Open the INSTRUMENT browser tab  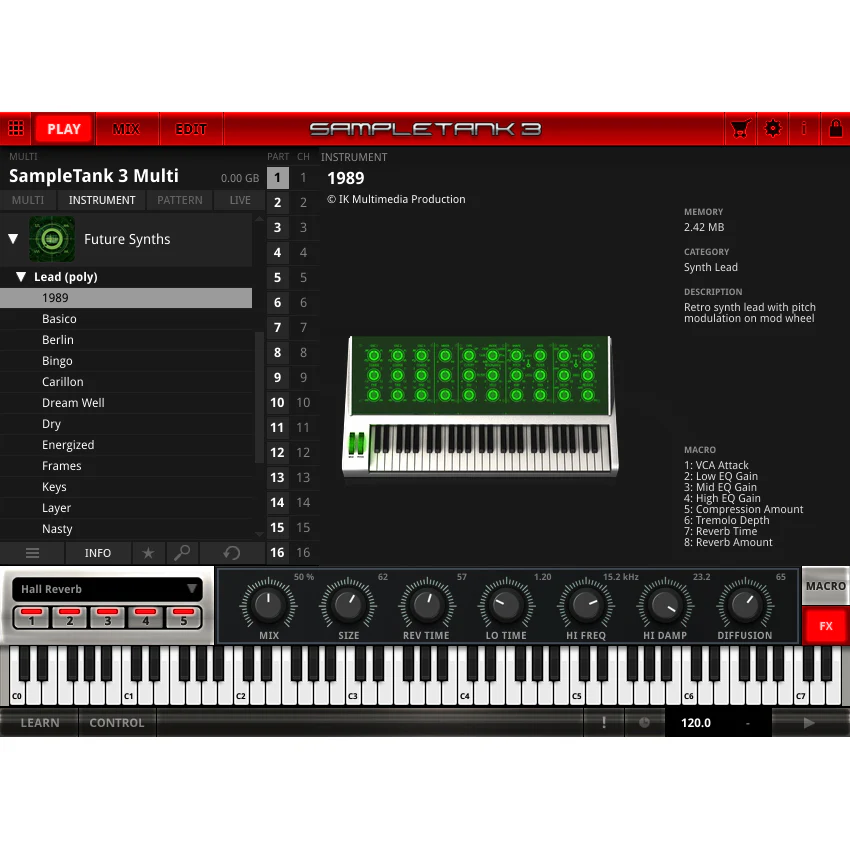pyautogui.click(x=102, y=200)
